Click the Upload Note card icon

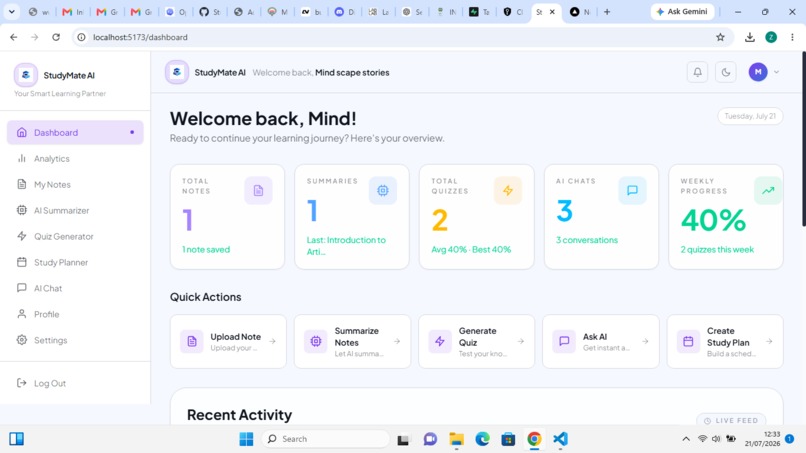click(192, 341)
